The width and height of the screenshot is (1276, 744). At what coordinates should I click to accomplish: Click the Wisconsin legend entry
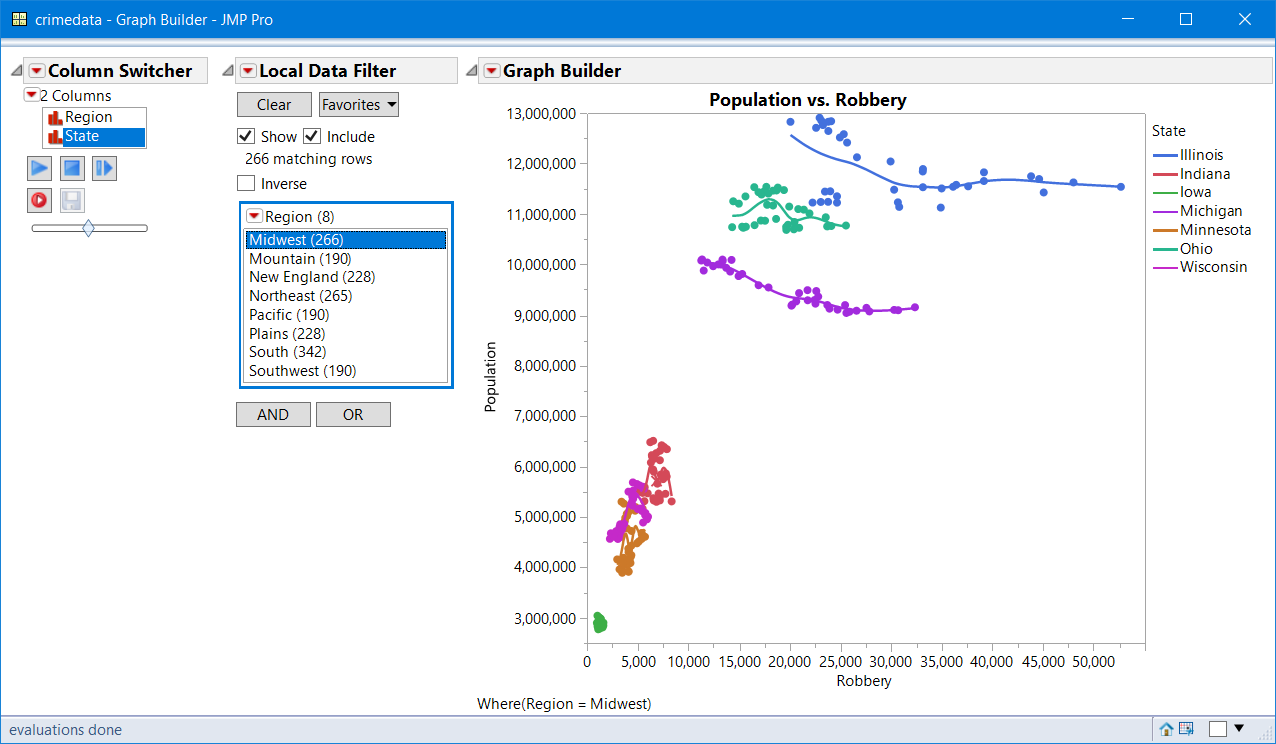pos(1200,267)
